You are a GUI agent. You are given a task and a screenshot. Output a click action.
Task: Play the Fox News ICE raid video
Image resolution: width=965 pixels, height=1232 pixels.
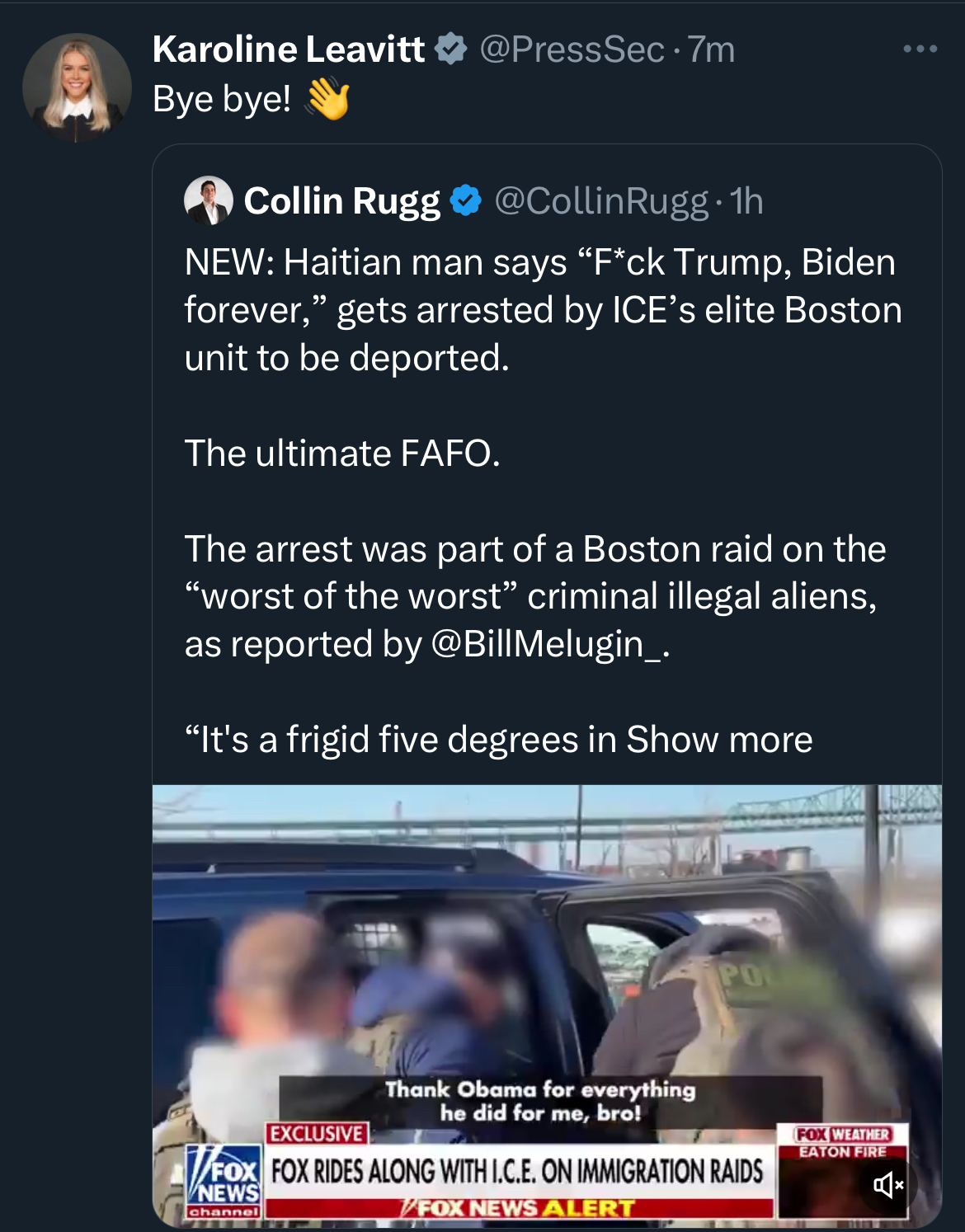[546, 948]
